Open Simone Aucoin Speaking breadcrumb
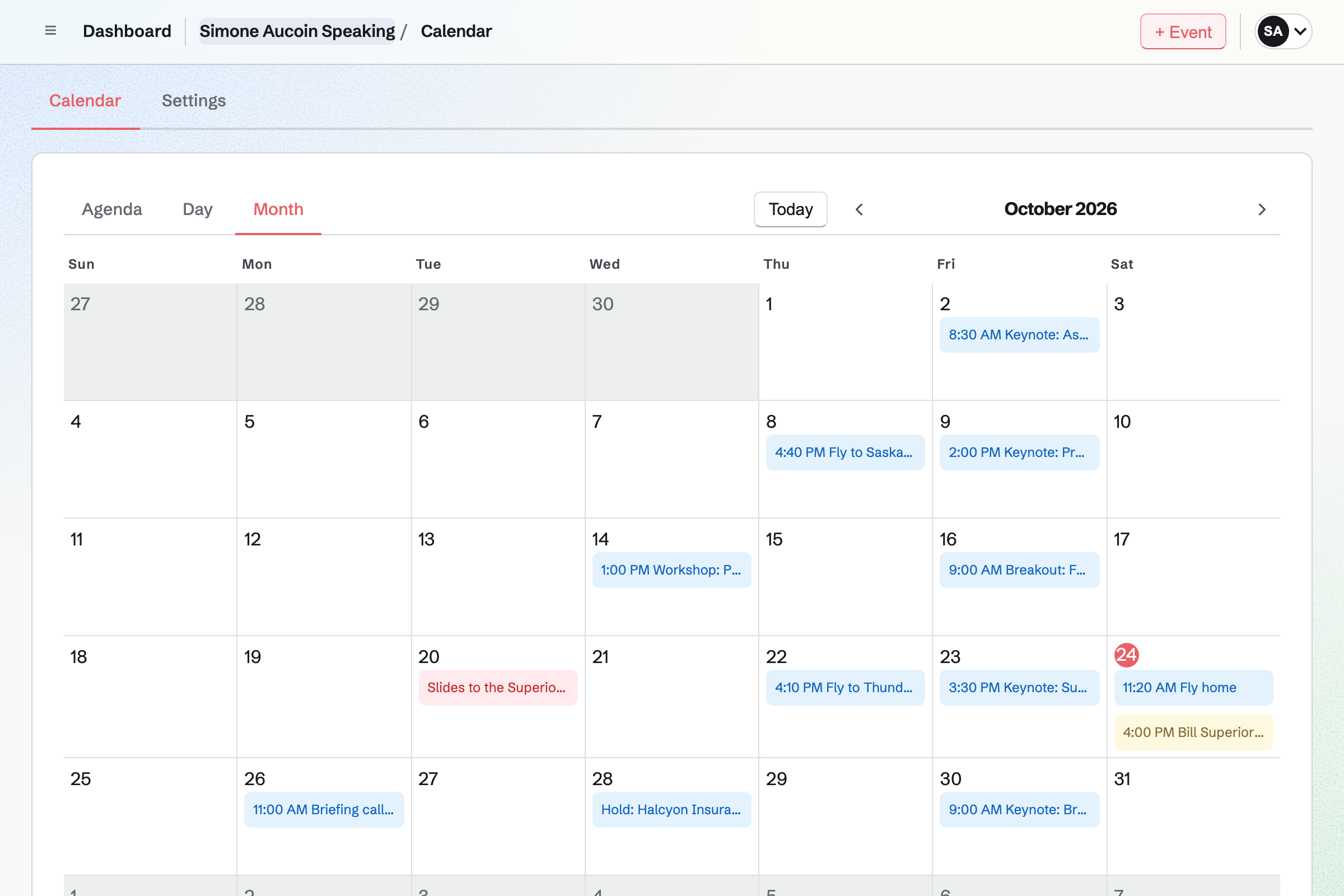1344x896 pixels. click(x=297, y=31)
